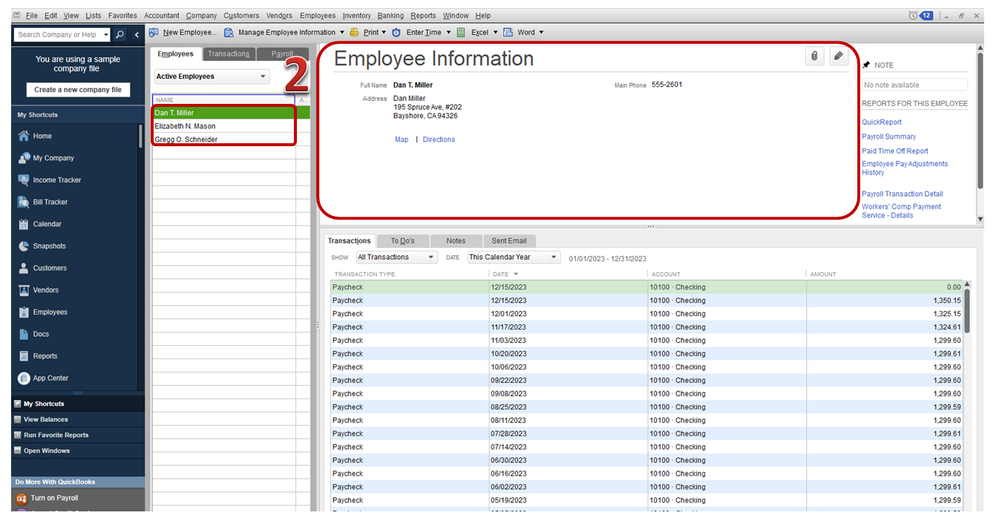Open the Accountant menu
Screen dimensions: 999x524
click(161, 15)
